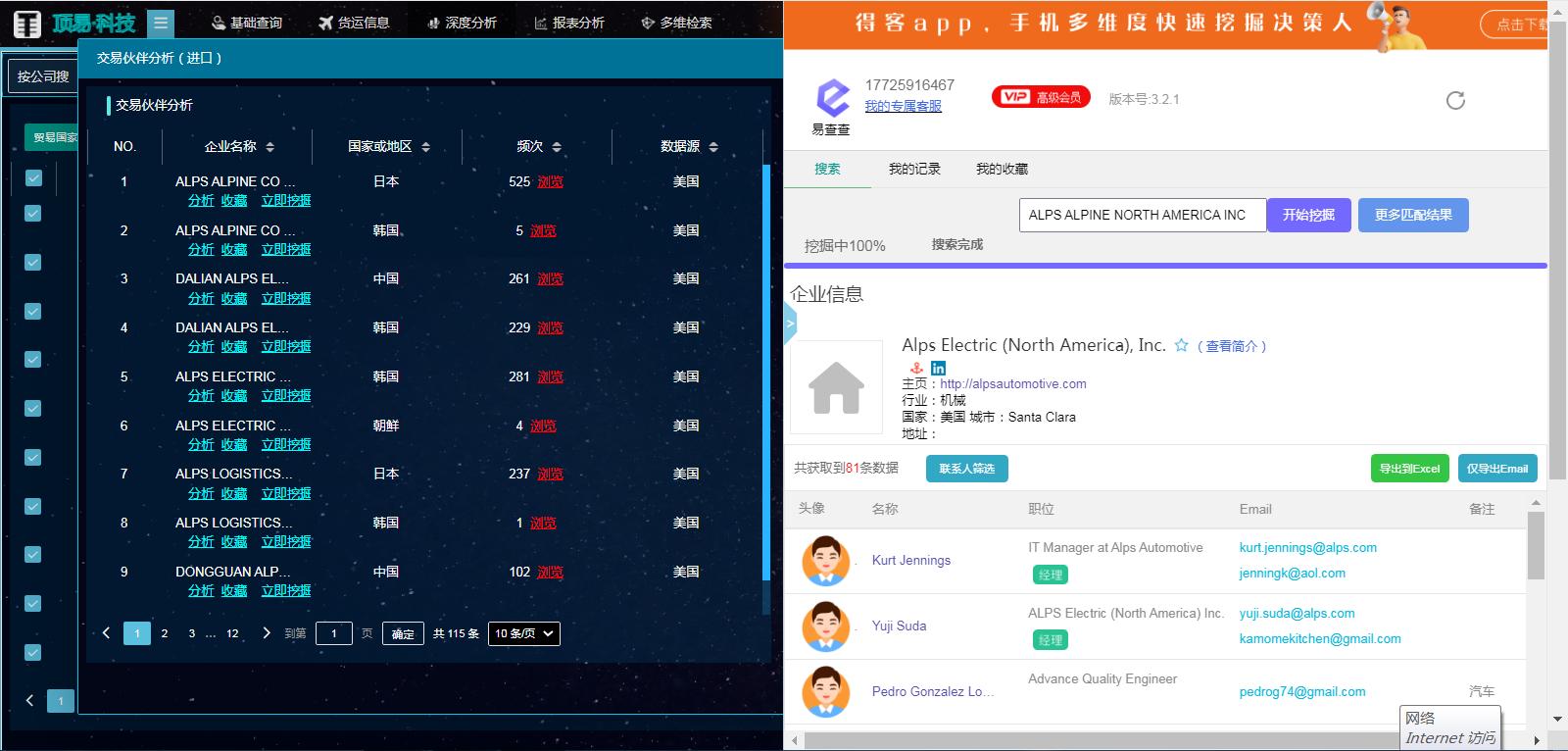
Task: Click the star icon next to Alps Electric
Action: pos(1181,345)
